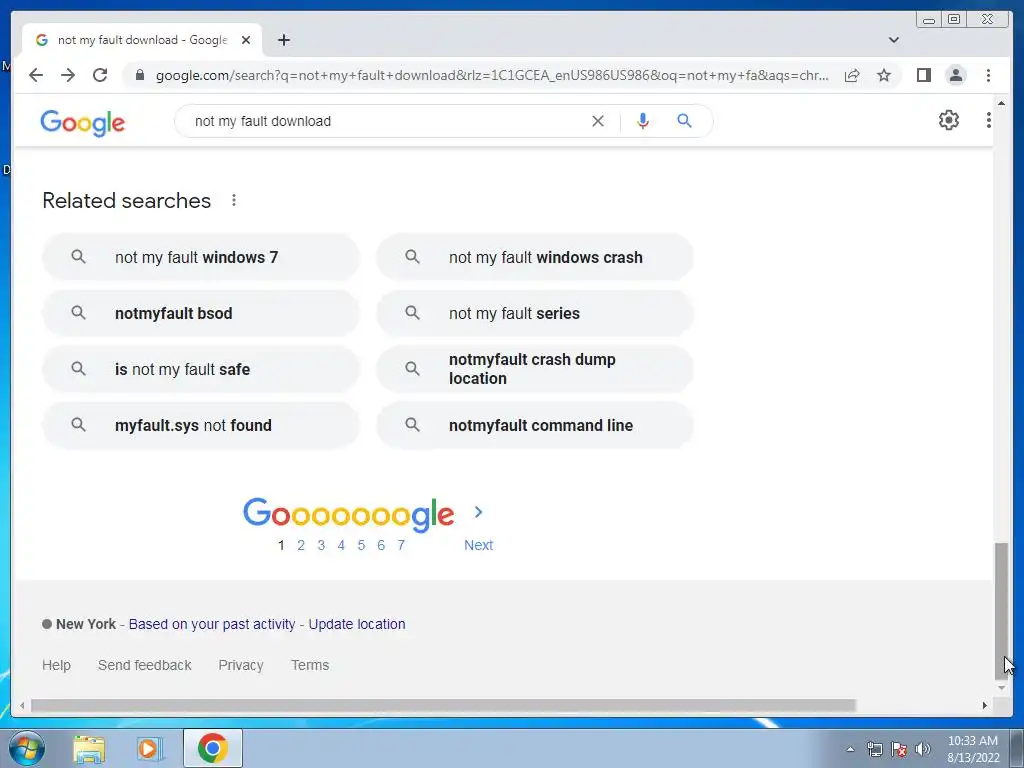The height and width of the screenshot is (768, 1024).
Task: Click the vertical scrollbar thumb
Action: point(1001,611)
